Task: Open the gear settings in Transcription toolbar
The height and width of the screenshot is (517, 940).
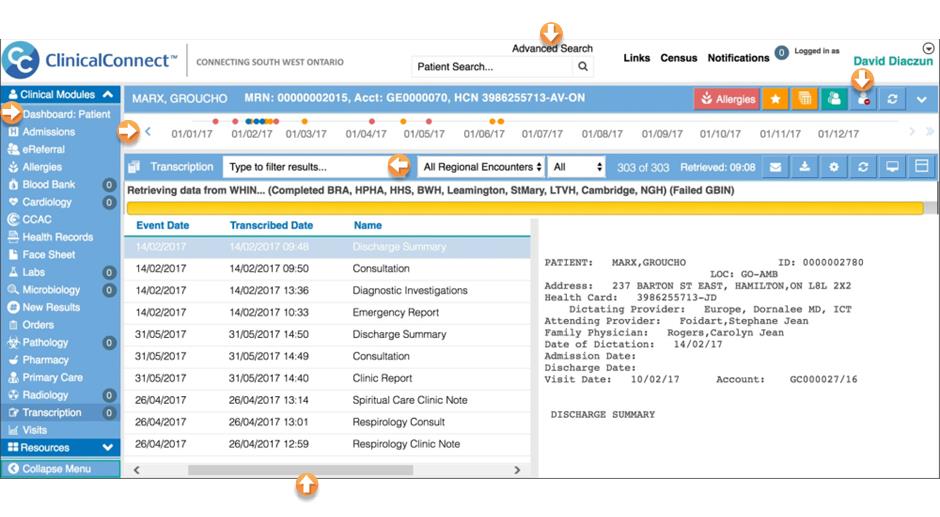Action: [834, 167]
